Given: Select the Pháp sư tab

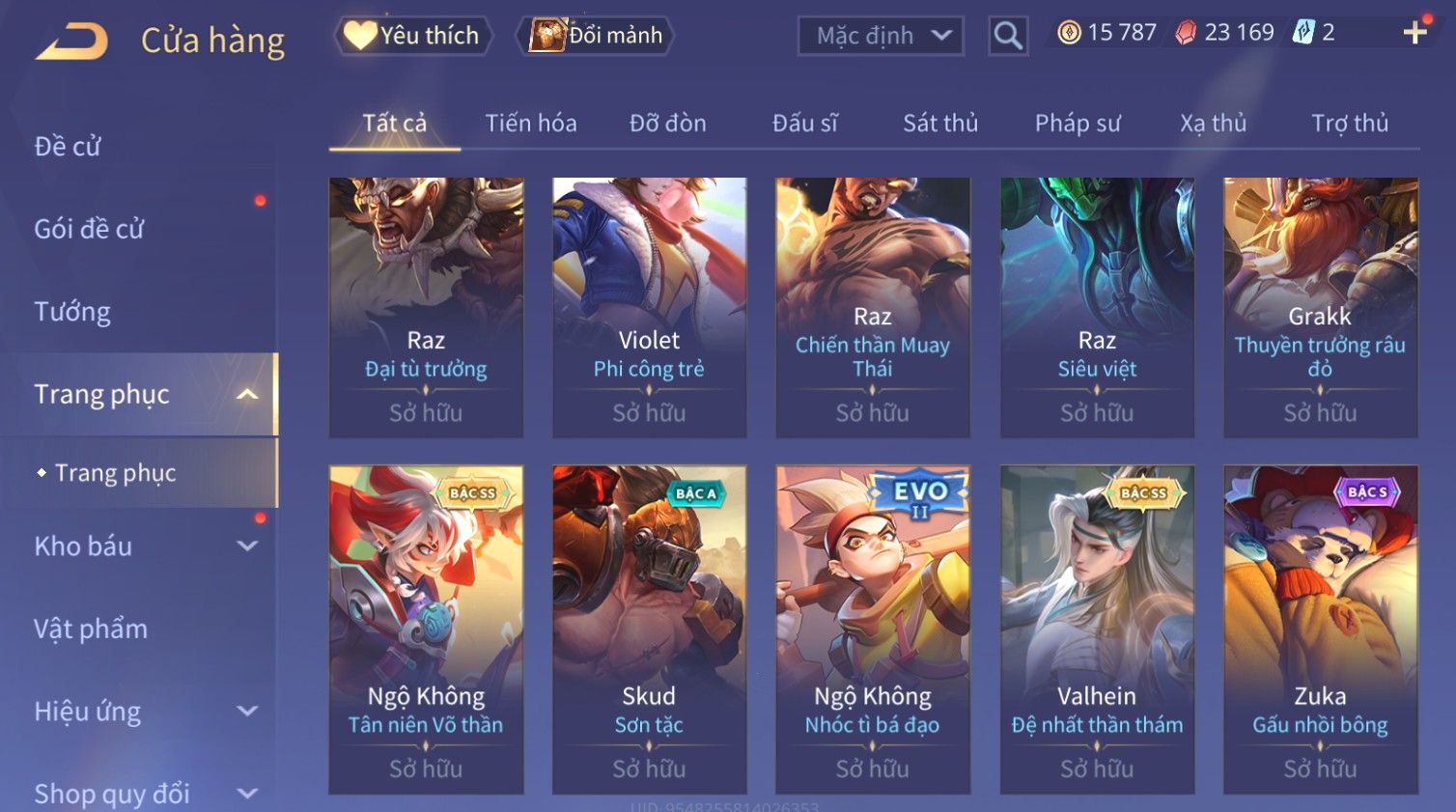Looking at the screenshot, I should pos(1078,124).
